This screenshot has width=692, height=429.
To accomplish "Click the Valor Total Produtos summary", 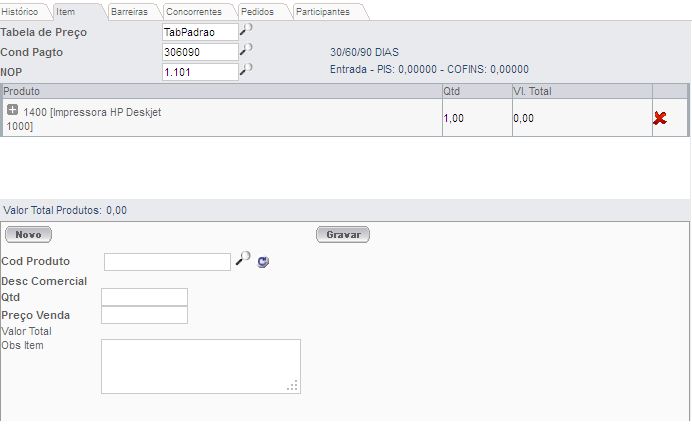I will (x=65, y=210).
